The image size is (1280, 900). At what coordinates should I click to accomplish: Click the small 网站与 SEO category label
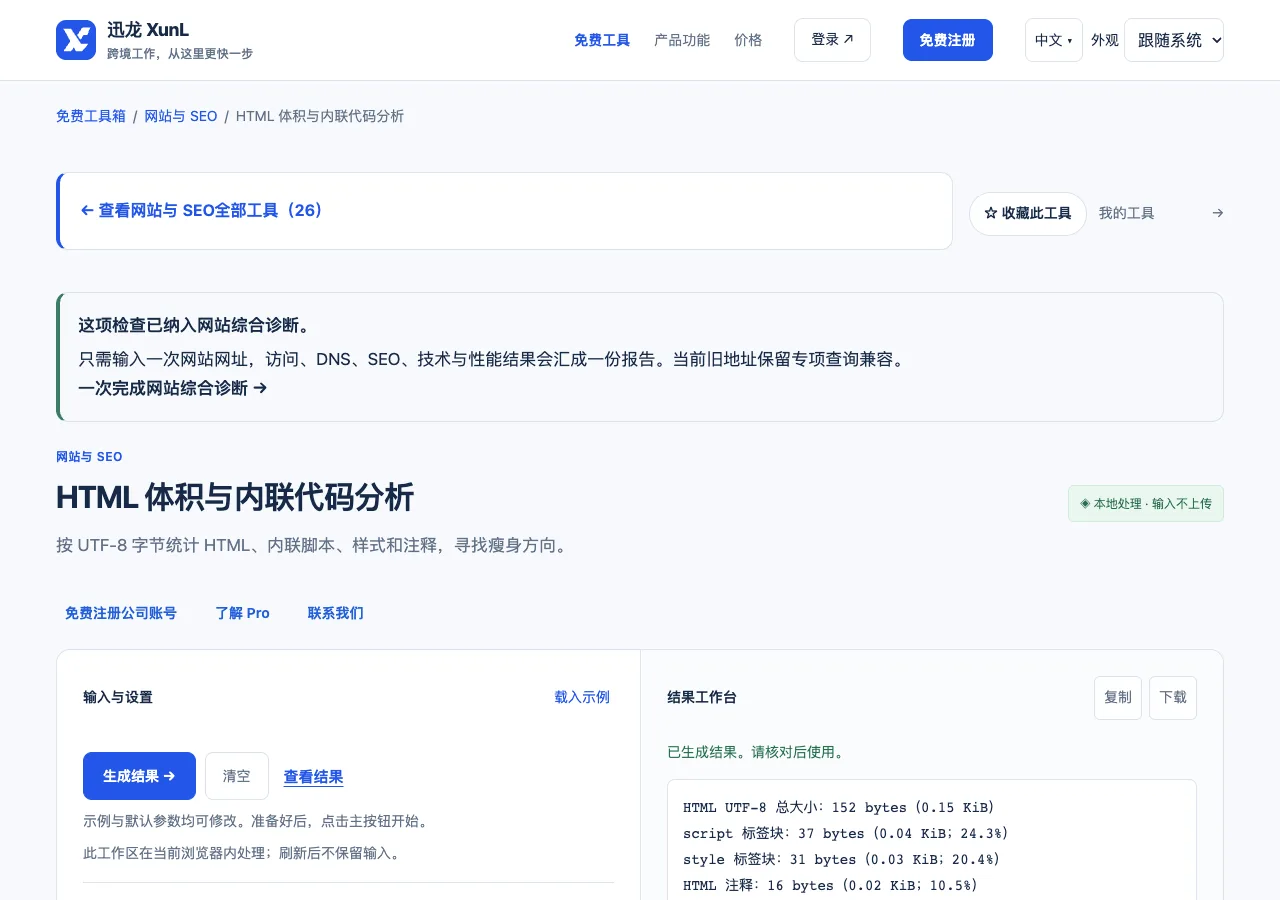89,457
